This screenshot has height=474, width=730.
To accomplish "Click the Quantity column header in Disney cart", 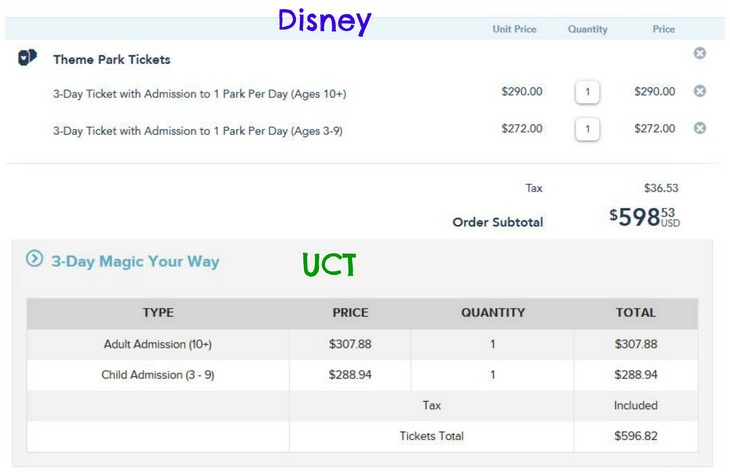I will (x=588, y=29).
